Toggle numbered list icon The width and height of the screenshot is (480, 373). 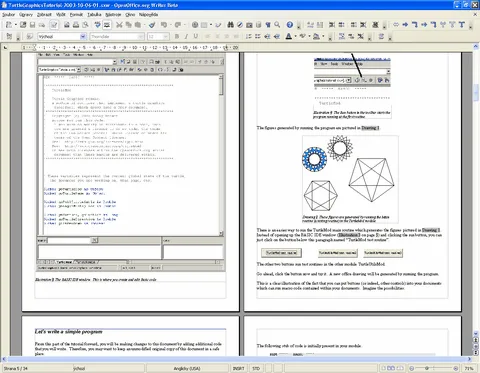pos(248,36)
